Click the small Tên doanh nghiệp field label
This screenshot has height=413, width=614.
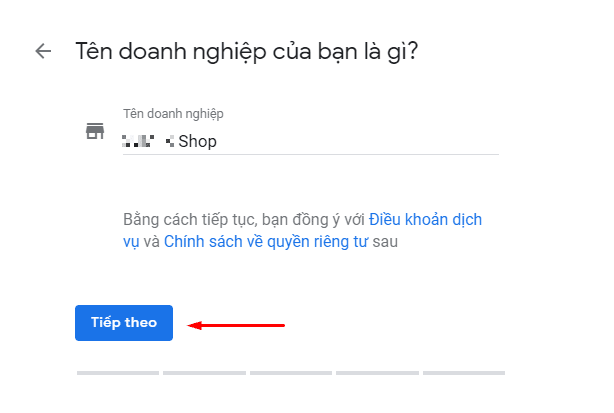173,113
